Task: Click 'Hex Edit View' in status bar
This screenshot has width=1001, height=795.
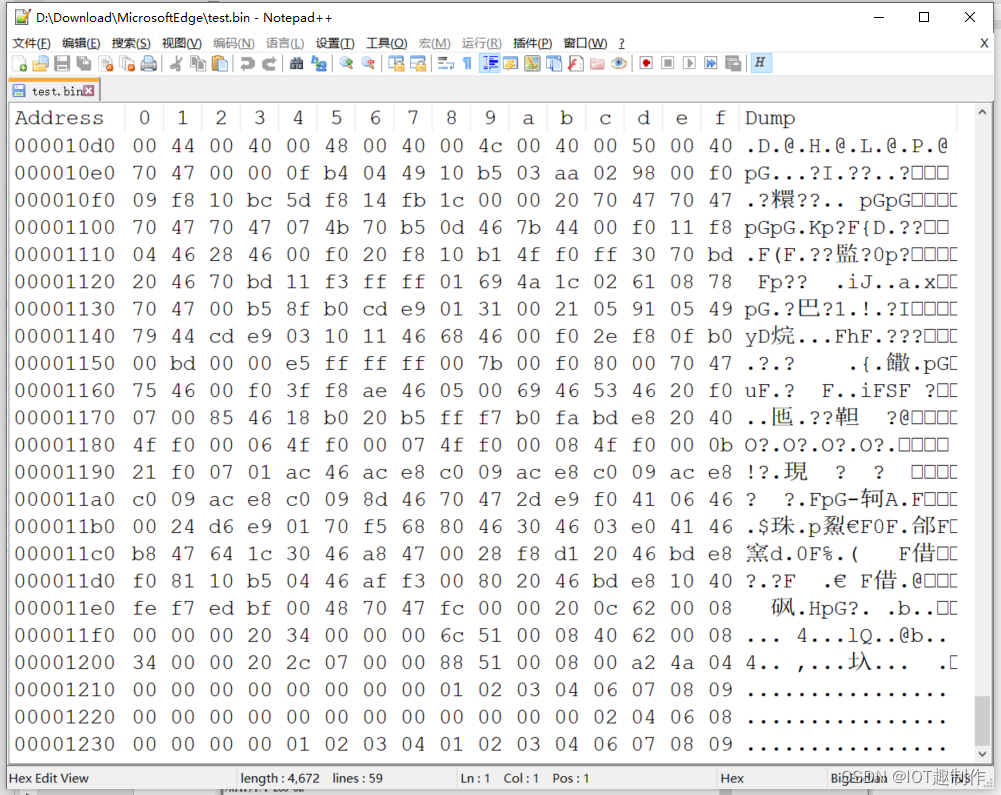Action: pos(49,778)
